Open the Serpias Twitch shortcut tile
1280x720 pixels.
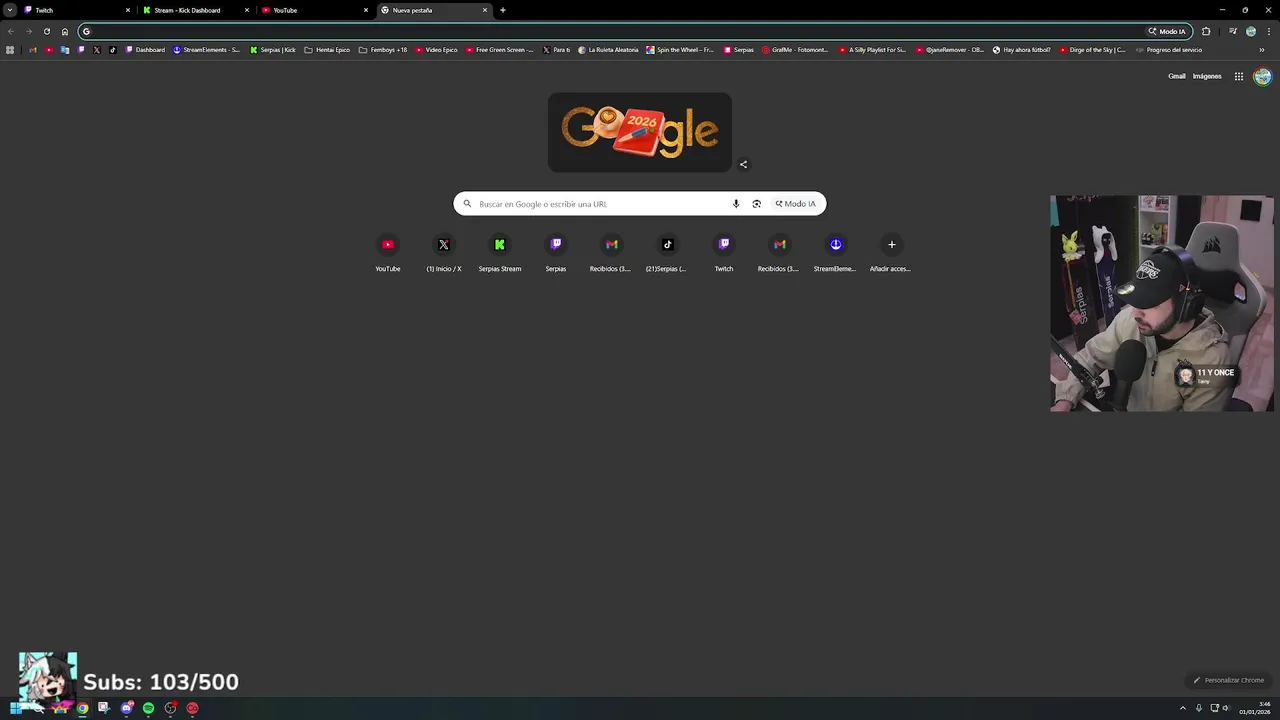556,253
